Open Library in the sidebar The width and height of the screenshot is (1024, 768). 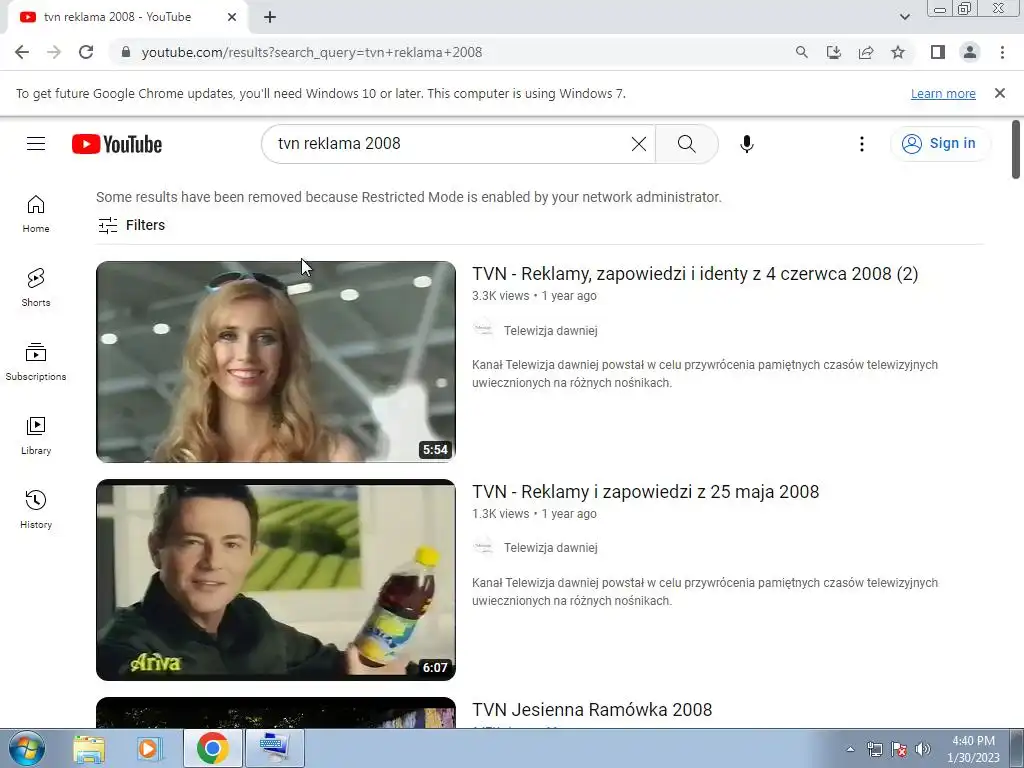[x=36, y=436]
